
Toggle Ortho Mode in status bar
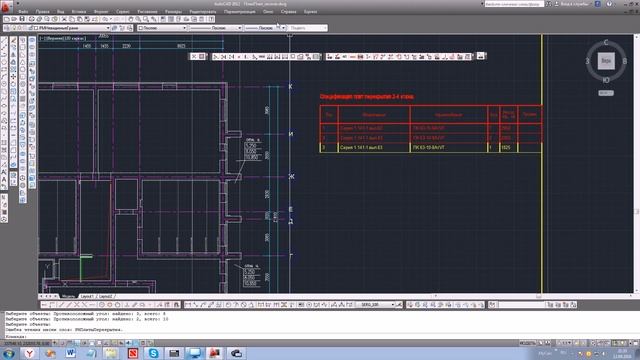point(77,343)
